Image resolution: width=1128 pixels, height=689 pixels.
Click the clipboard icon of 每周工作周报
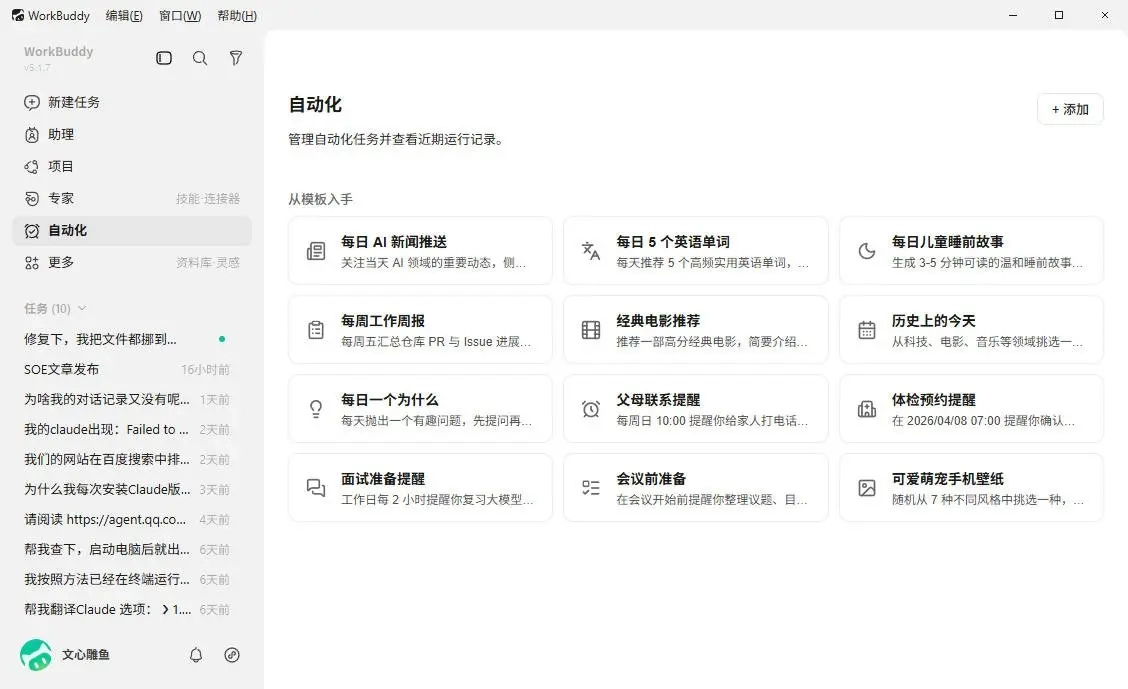316,329
